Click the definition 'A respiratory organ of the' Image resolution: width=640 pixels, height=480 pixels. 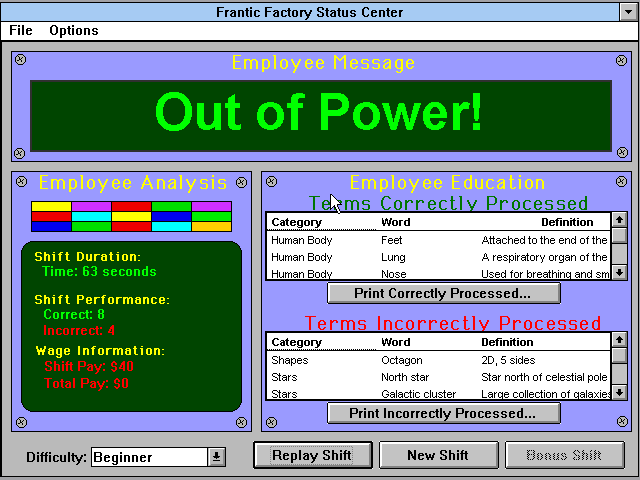(544, 257)
